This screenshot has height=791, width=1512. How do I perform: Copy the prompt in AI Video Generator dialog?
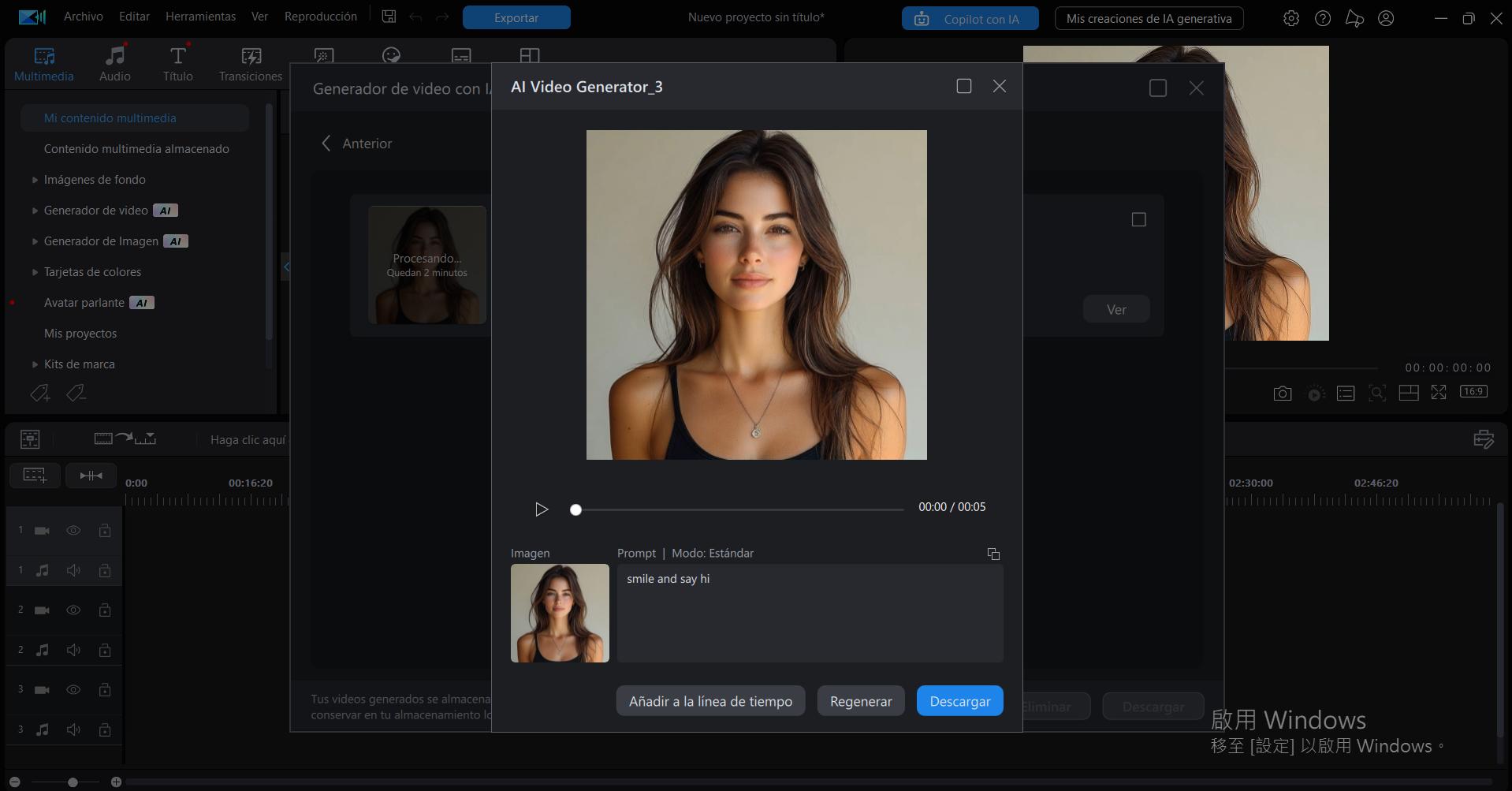(993, 554)
